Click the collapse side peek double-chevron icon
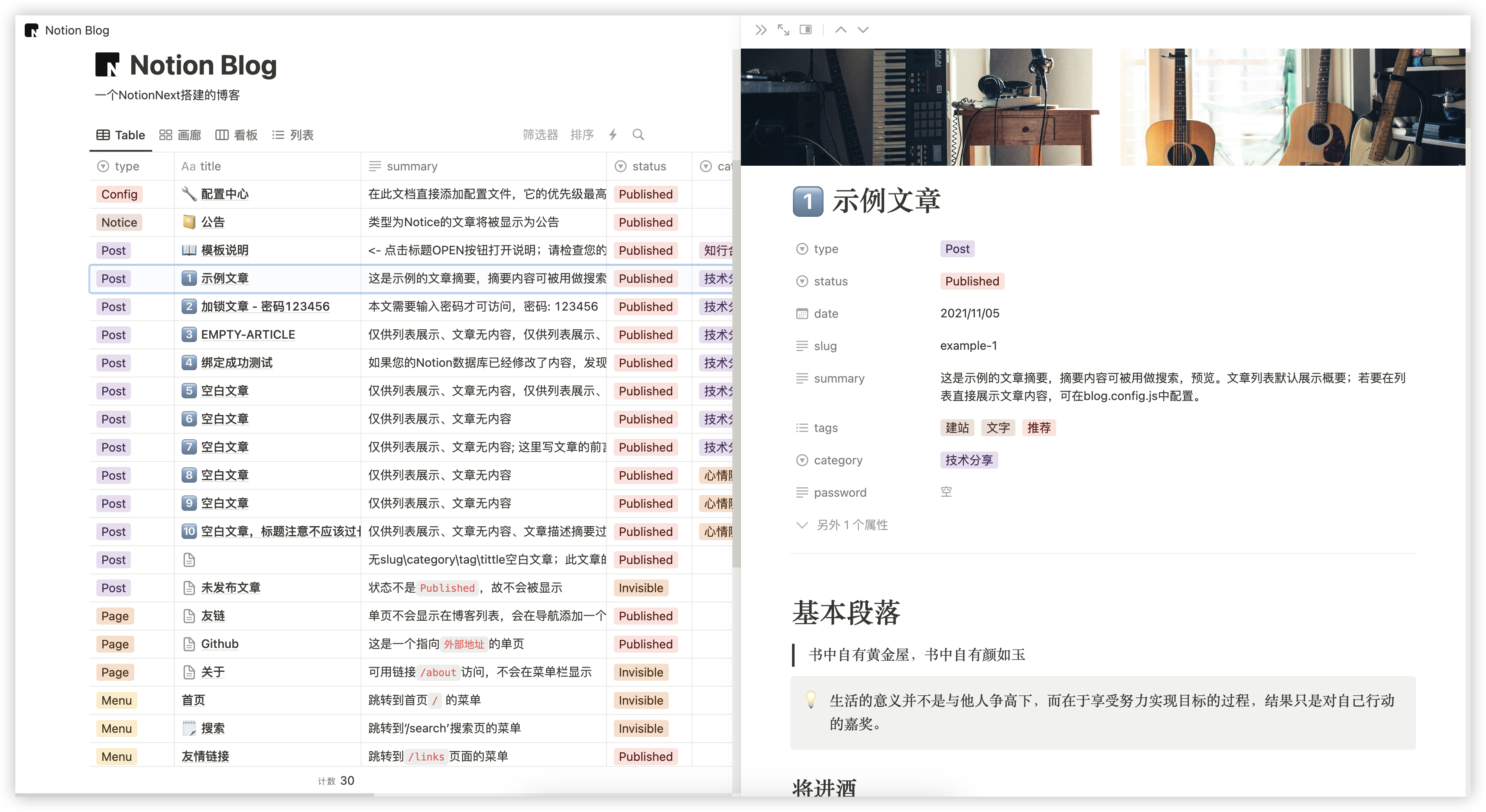 [x=761, y=30]
